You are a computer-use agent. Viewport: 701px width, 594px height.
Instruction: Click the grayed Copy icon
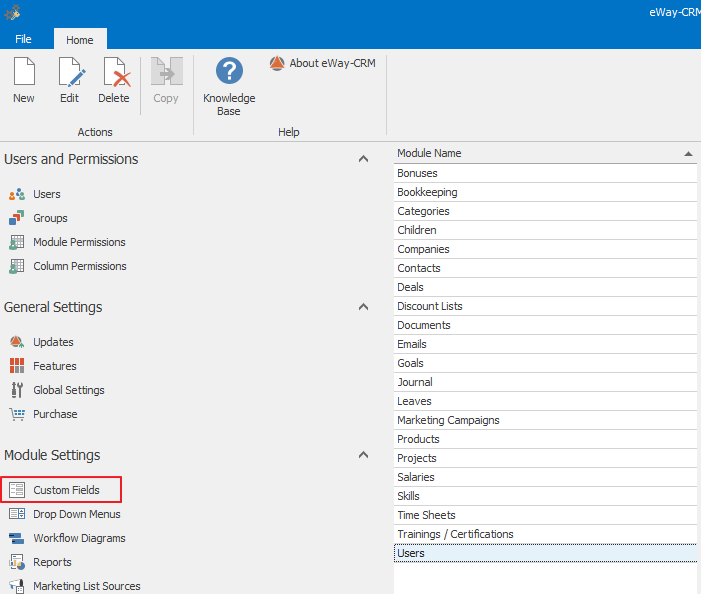click(167, 71)
